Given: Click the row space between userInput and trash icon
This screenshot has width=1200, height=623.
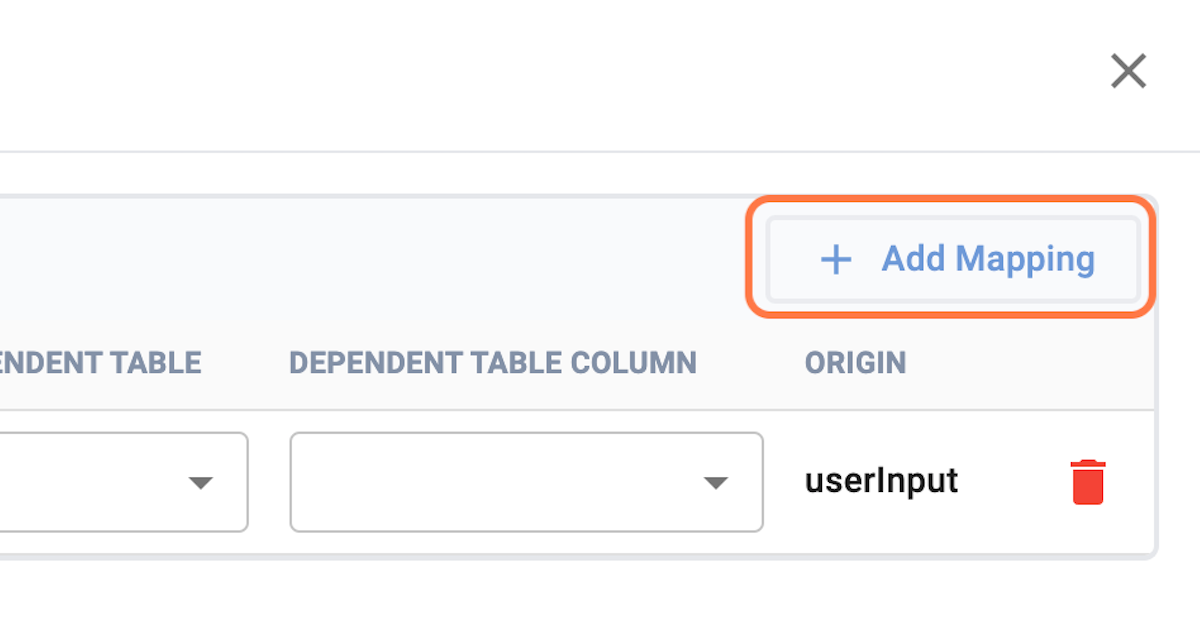Looking at the screenshot, I should click(1012, 482).
